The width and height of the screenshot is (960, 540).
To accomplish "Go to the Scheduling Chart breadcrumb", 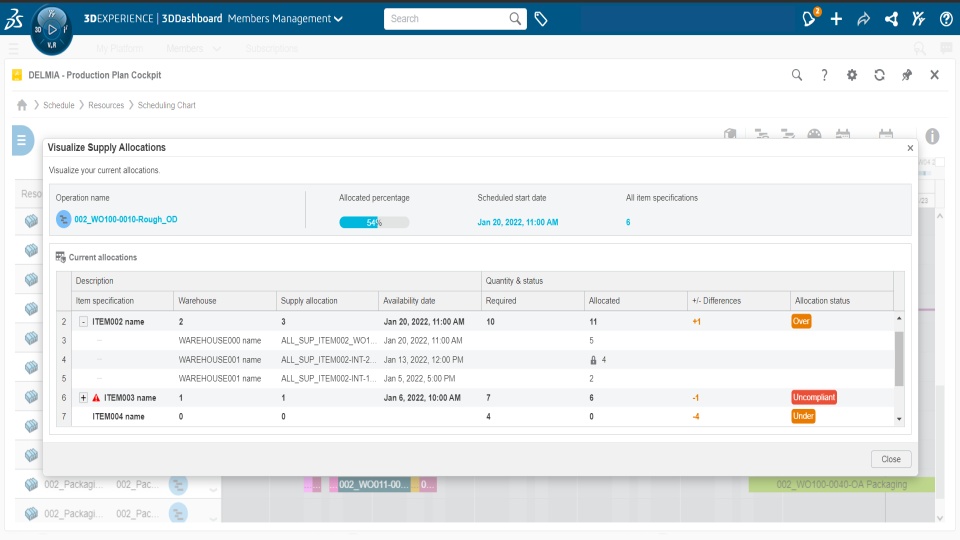I will pyautogui.click(x=167, y=105).
